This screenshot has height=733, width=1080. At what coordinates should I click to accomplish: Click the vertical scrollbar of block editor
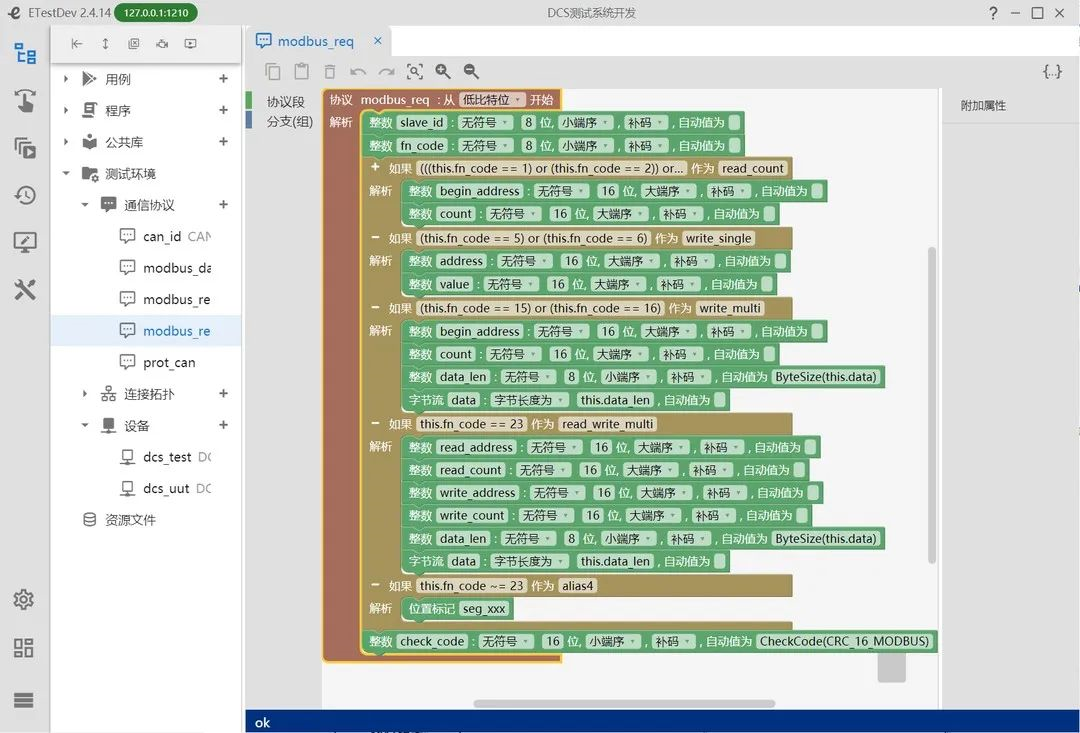tap(932, 405)
